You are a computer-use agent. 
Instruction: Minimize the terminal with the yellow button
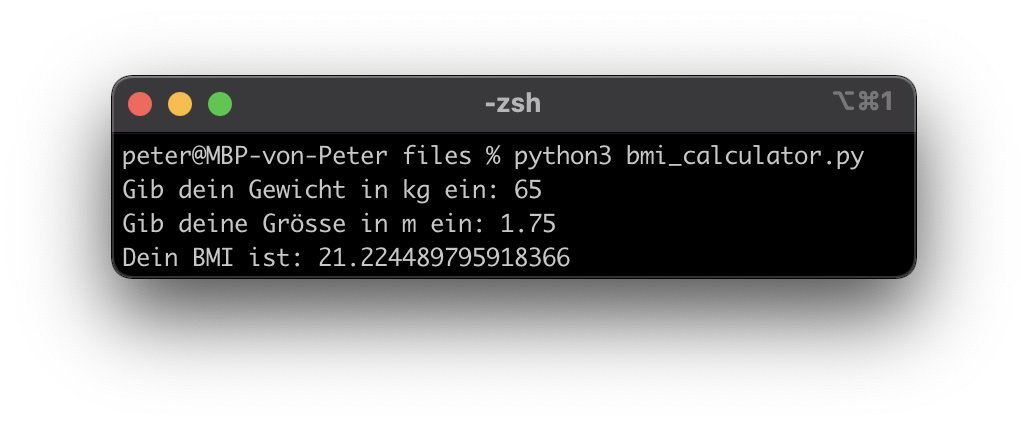click(x=180, y=103)
